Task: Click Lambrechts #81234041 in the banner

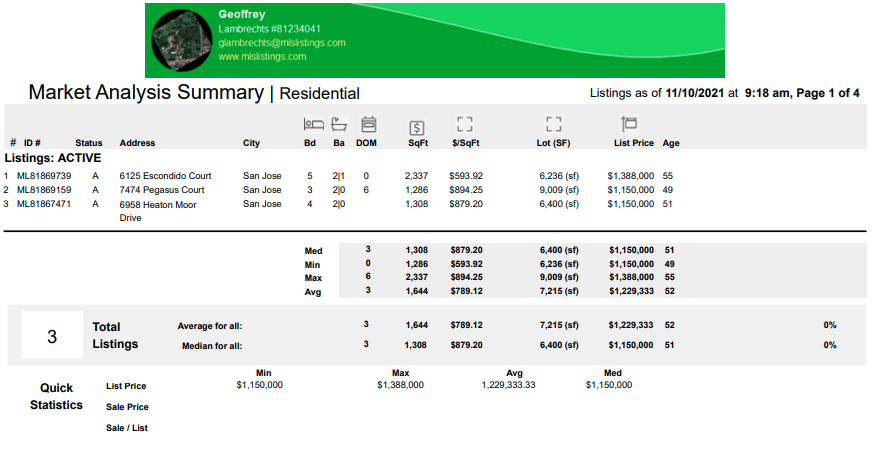Action: tap(269, 29)
